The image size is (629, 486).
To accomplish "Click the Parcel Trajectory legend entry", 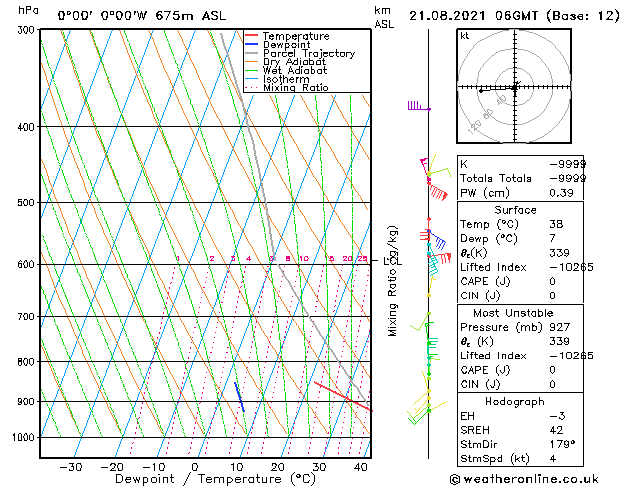I will tap(308, 54).
